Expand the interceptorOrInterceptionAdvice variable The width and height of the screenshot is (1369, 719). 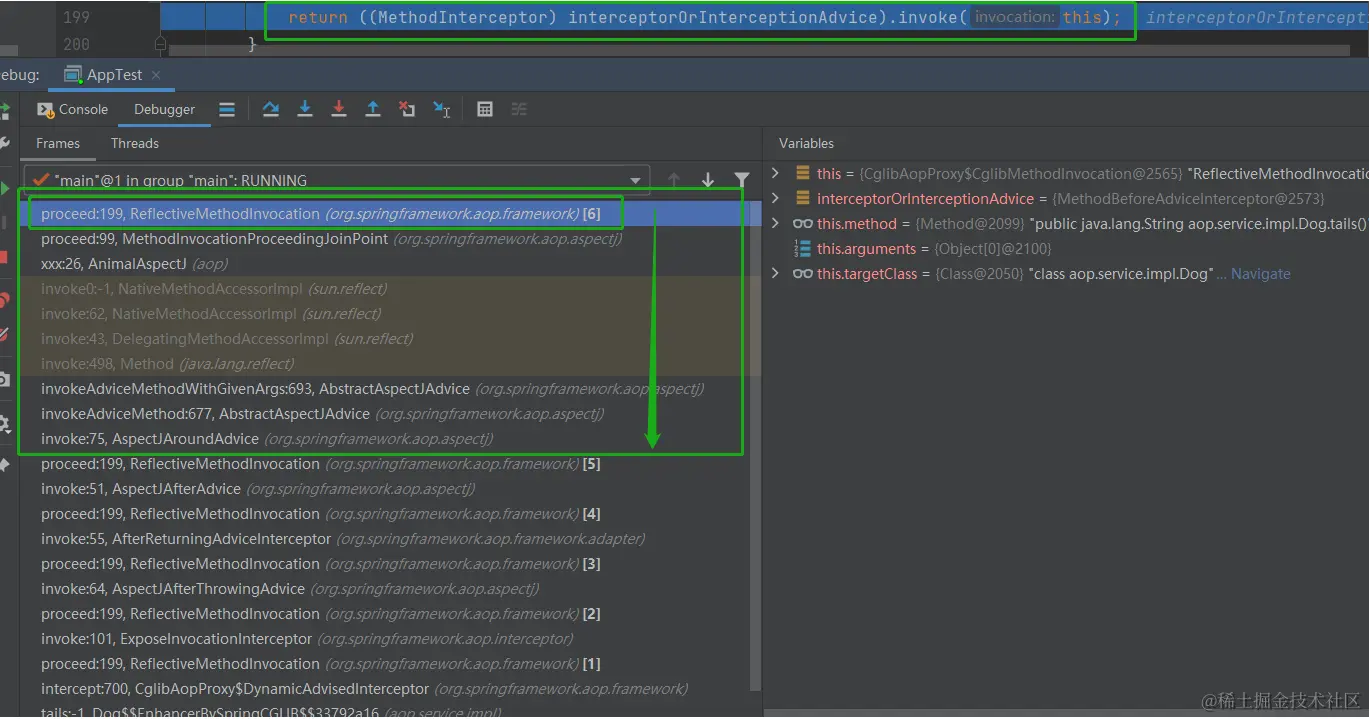(775, 198)
